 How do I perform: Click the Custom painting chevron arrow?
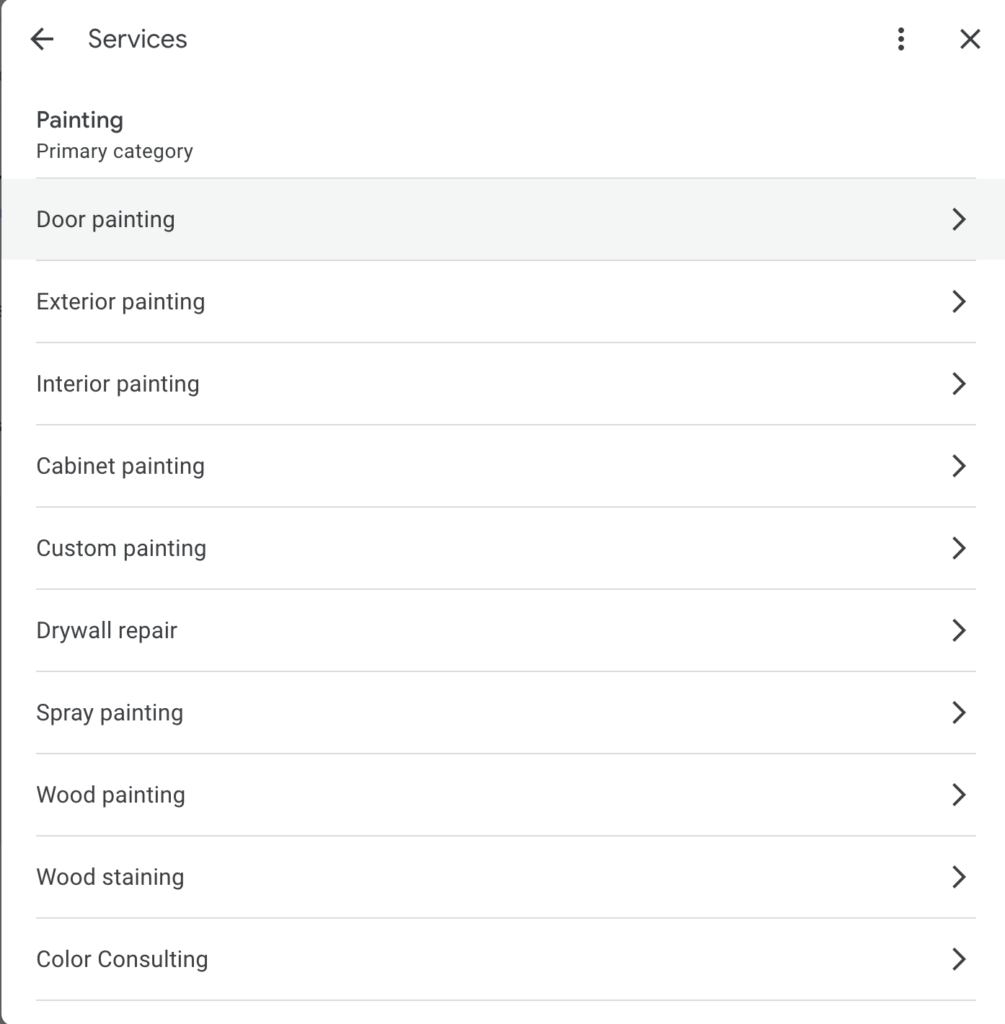click(958, 548)
